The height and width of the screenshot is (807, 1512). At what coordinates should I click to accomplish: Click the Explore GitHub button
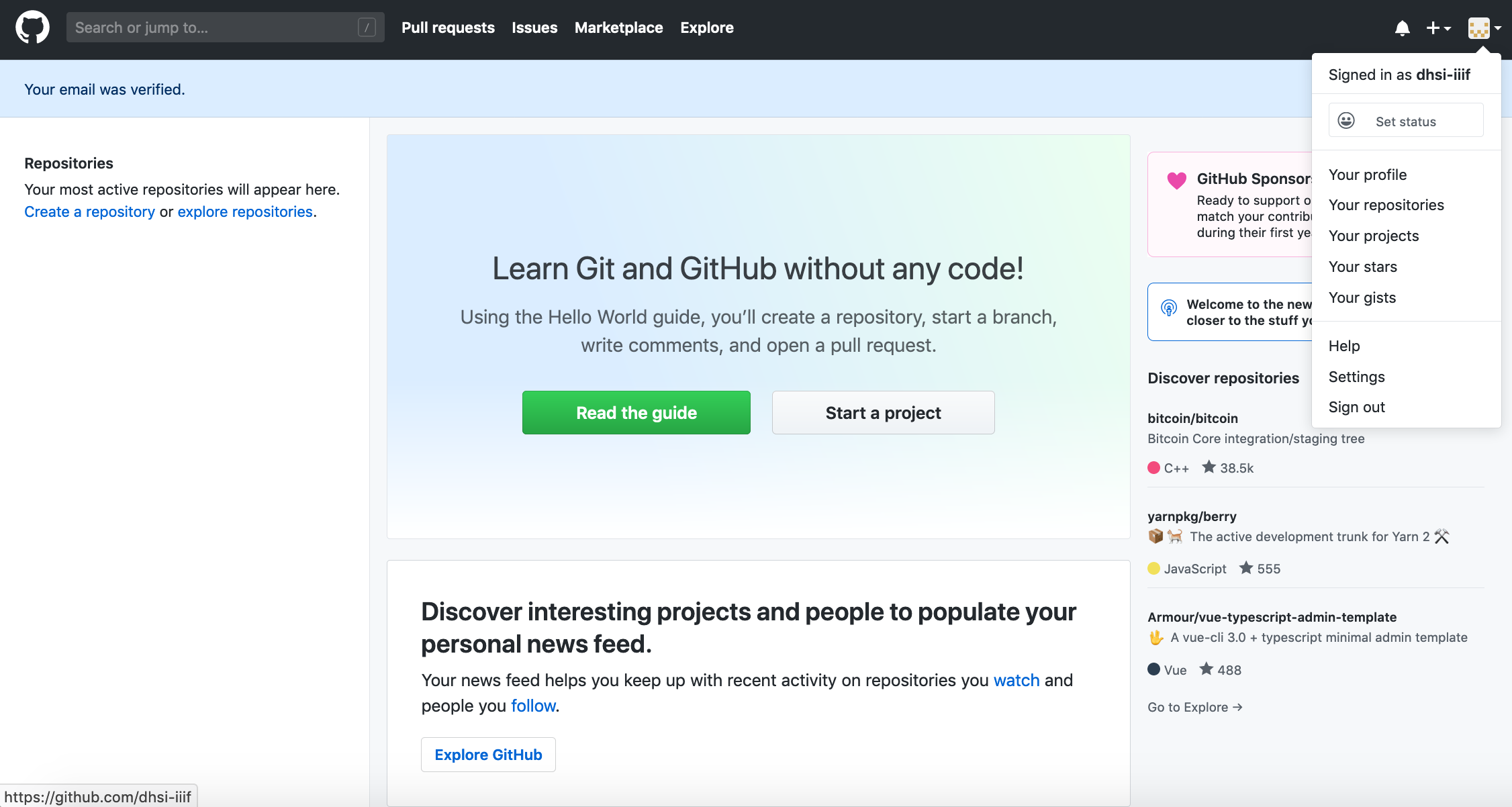[x=488, y=755]
